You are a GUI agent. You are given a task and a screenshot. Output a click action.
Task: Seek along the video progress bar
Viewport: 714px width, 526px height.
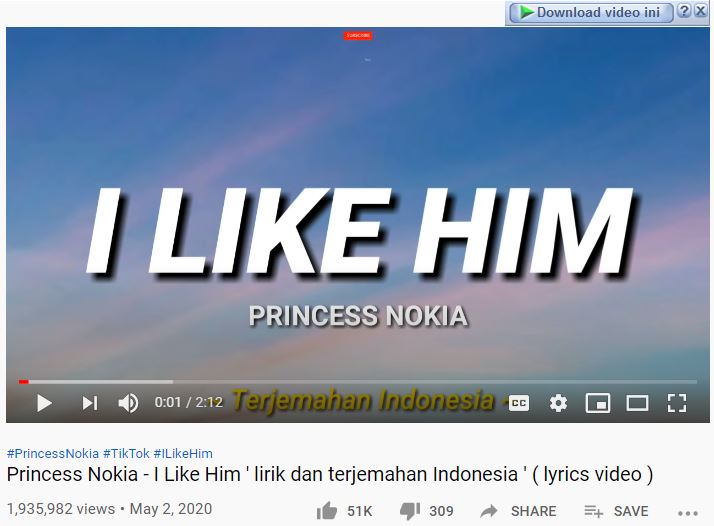[358, 382]
